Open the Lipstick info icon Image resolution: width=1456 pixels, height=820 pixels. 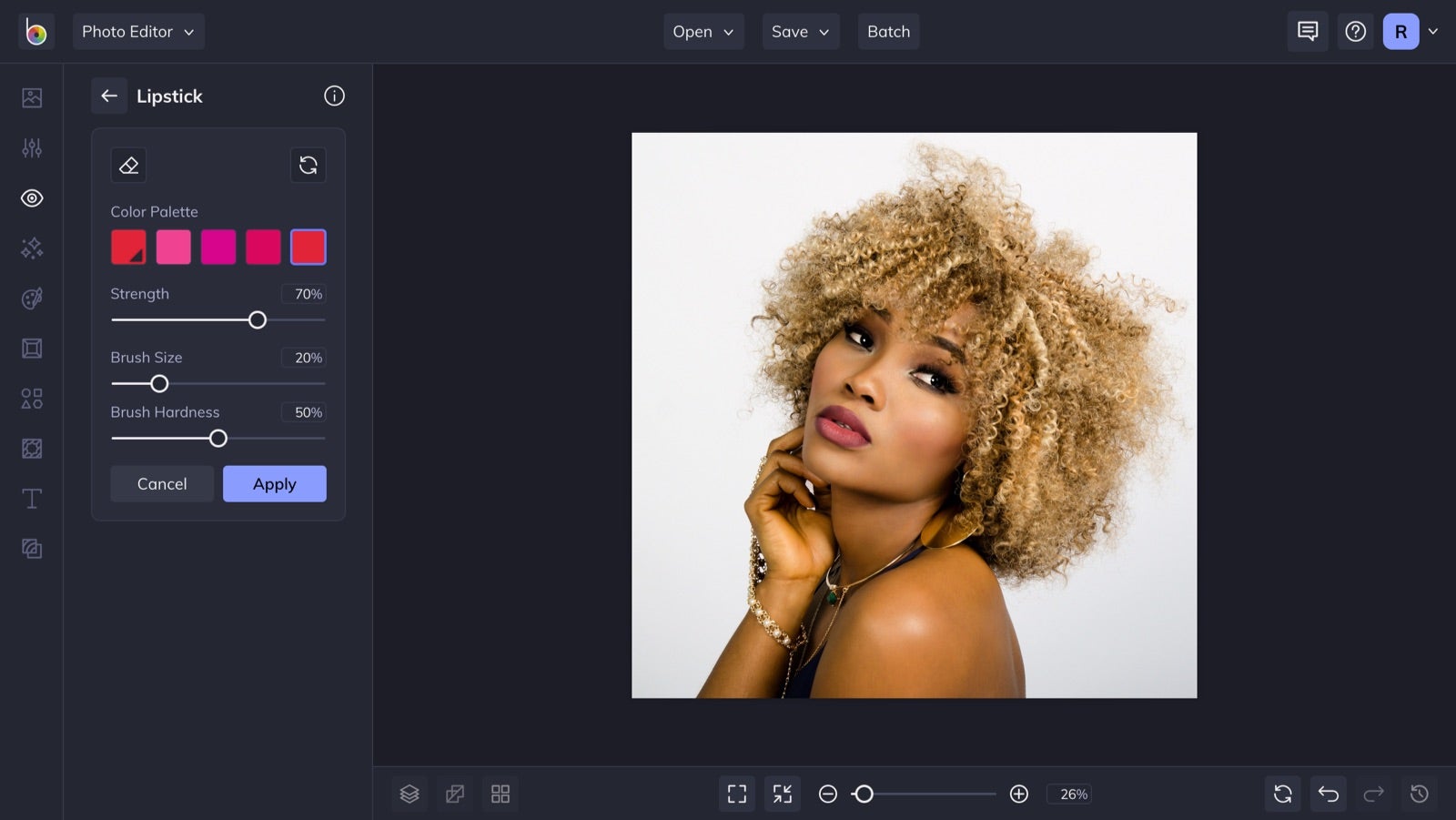334,96
